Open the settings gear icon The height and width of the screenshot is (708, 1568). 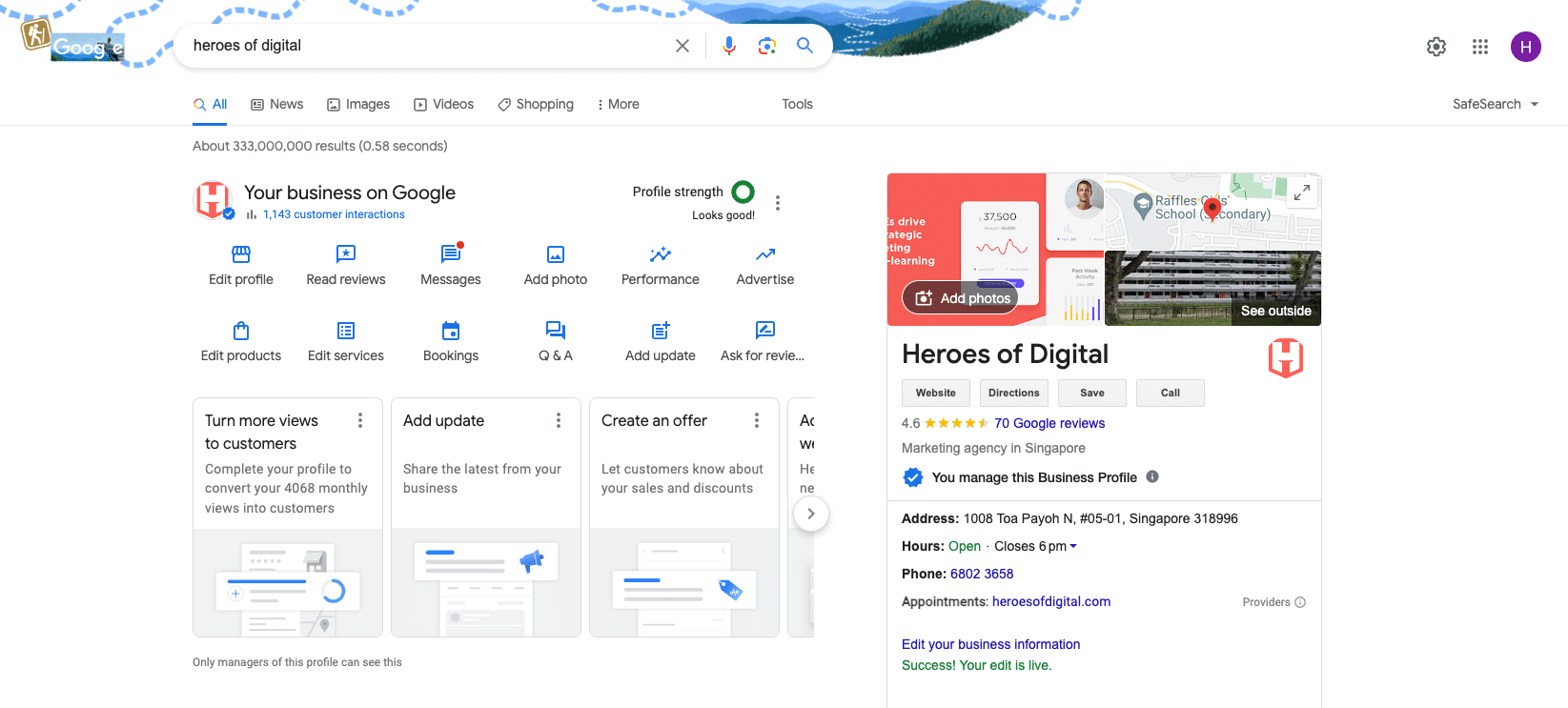1436,47
